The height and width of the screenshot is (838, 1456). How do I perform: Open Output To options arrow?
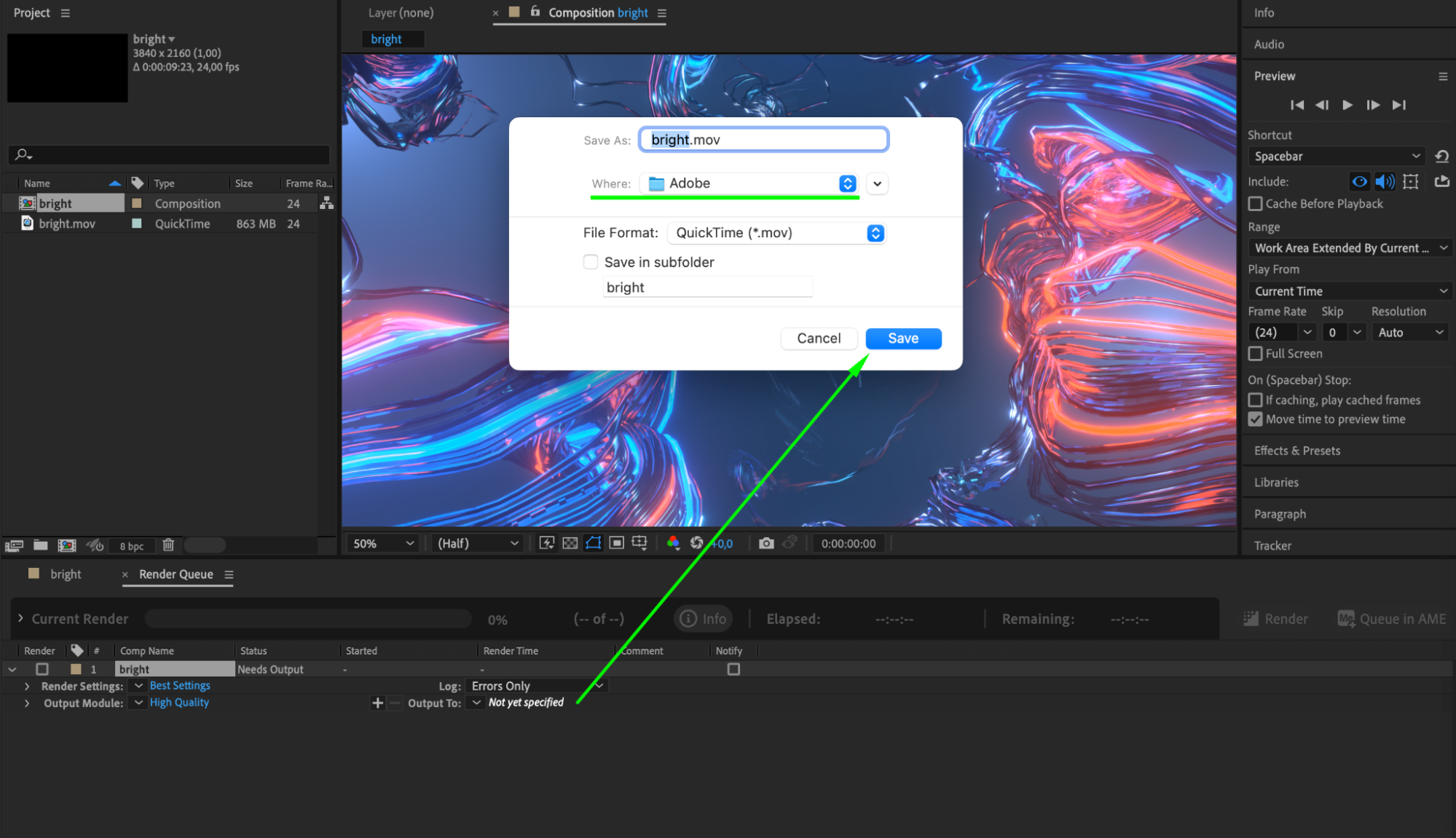[x=476, y=703]
